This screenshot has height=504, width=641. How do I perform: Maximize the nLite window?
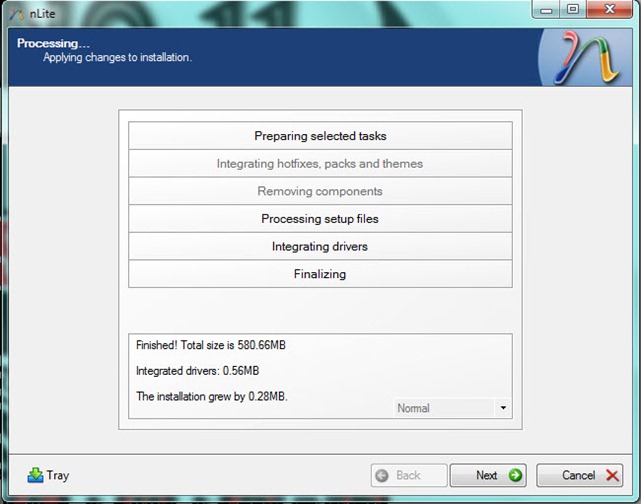572,9
